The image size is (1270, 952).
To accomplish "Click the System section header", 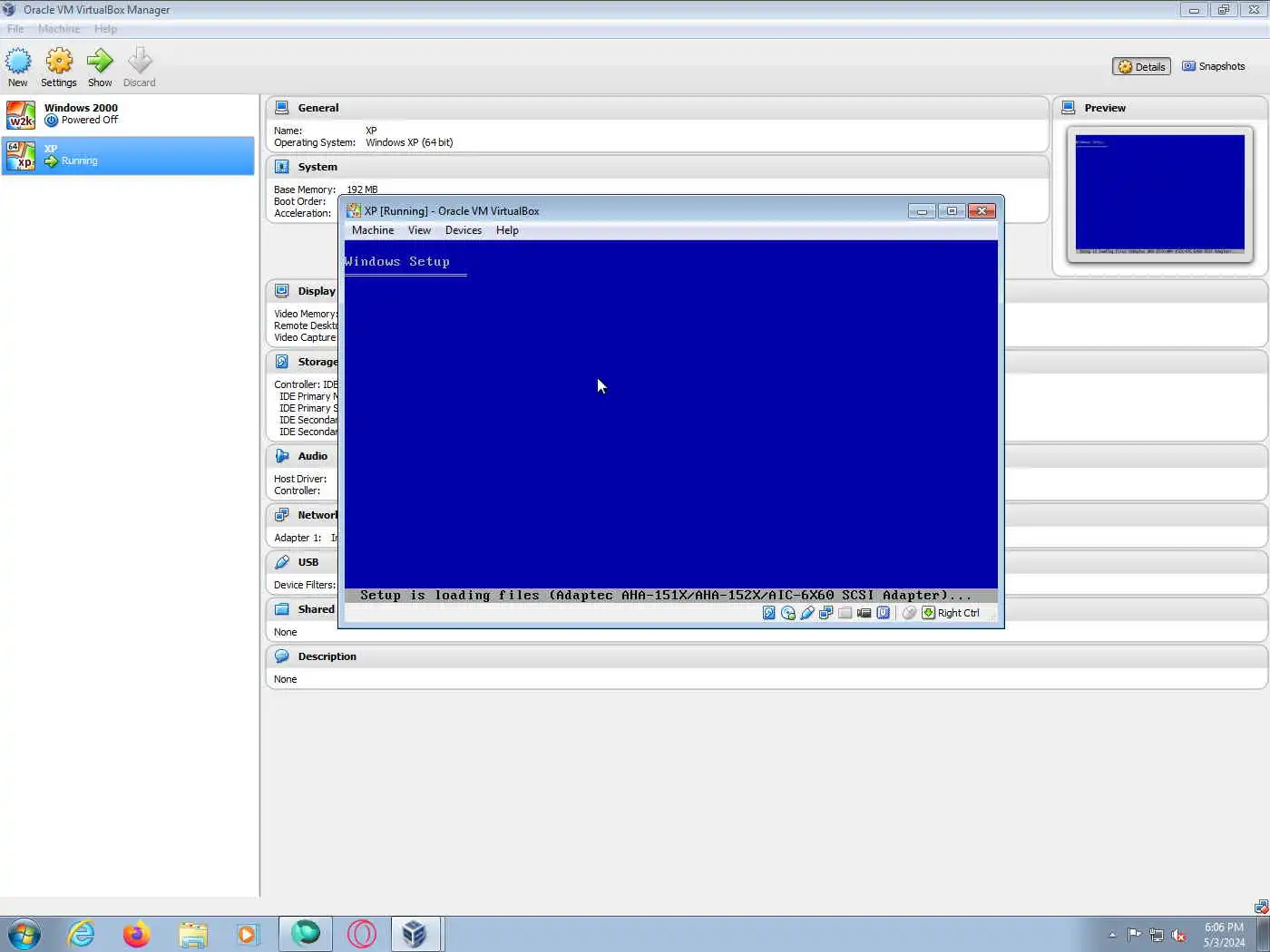I will coord(658,167).
